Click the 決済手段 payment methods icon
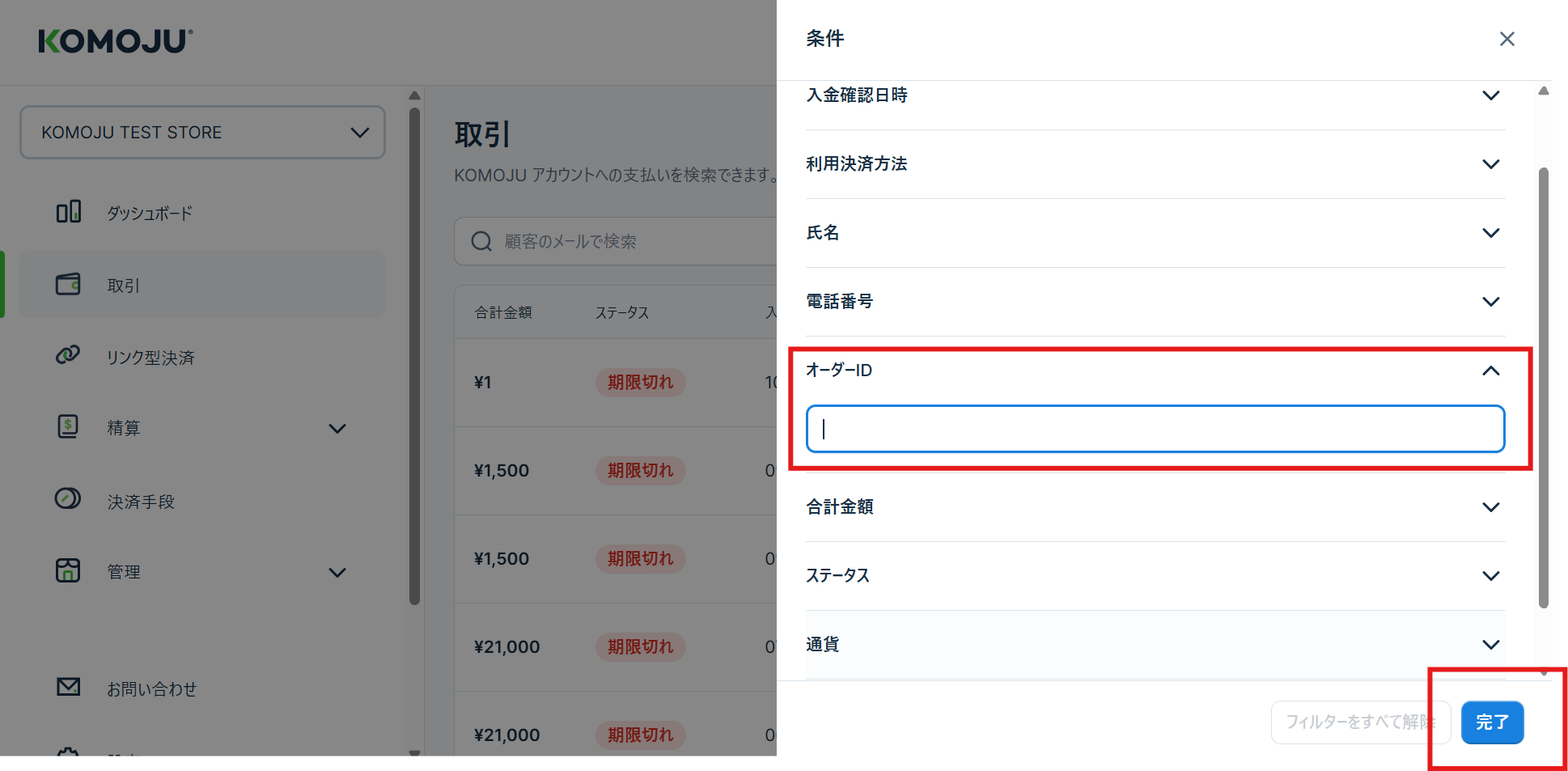The height and width of the screenshot is (771, 1568). pyautogui.click(x=68, y=498)
